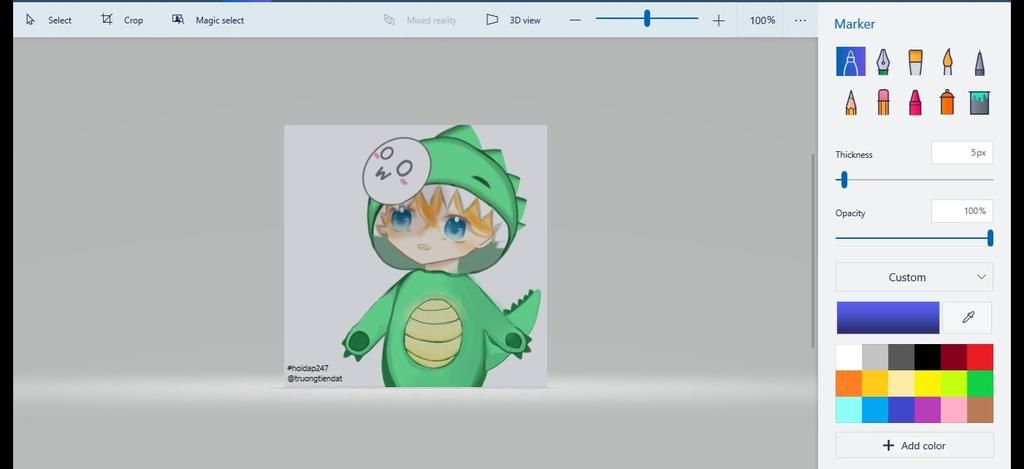The width and height of the screenshot is (1024, 469).
Task: Pick the dark gray color swatch
Action: tap(901, 357)
